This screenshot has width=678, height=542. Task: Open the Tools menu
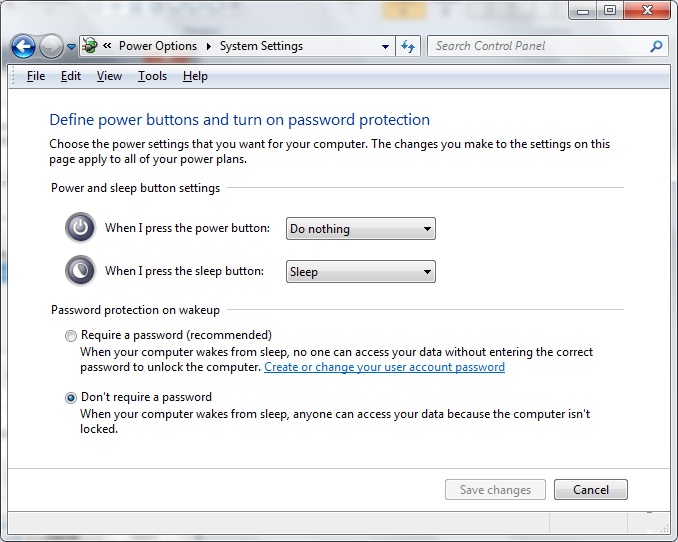pos(152,76)
